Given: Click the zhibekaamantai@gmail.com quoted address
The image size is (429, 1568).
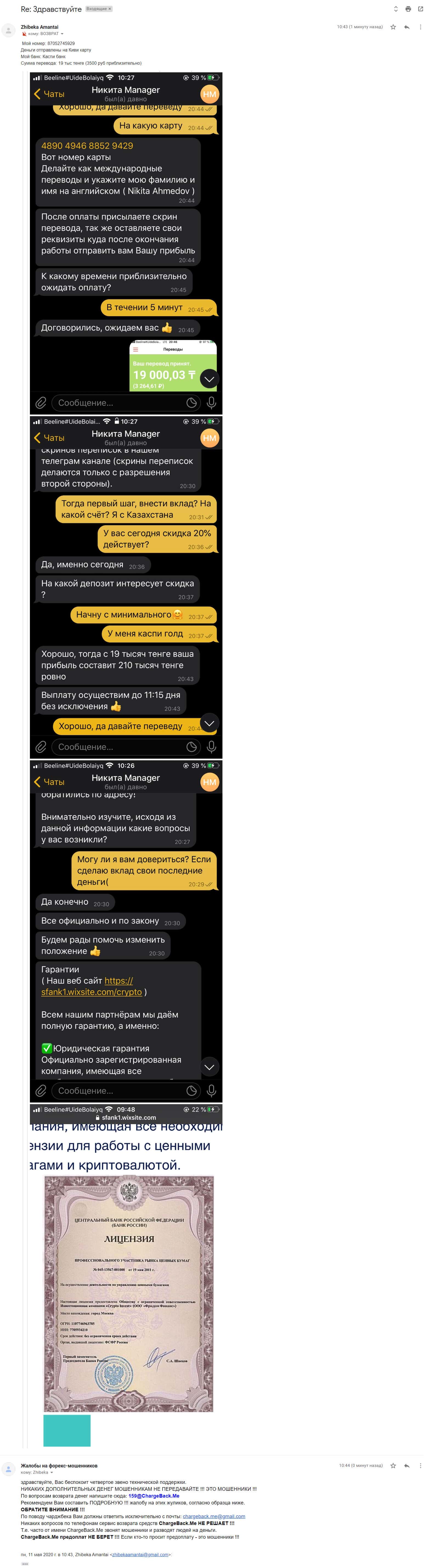Looking at the screenshot, I should tap(140, 1554).
